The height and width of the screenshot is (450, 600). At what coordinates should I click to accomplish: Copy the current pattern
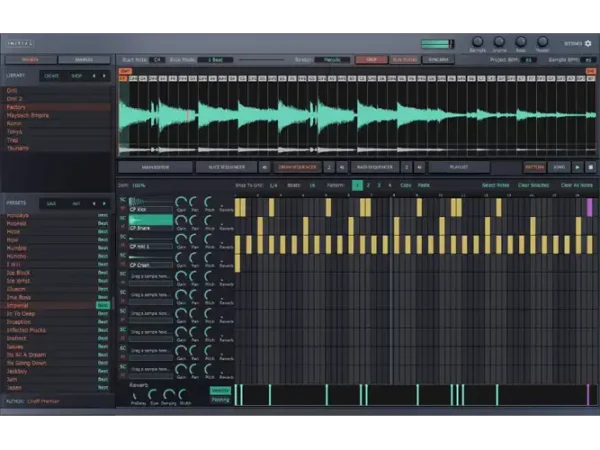point(406,185)
